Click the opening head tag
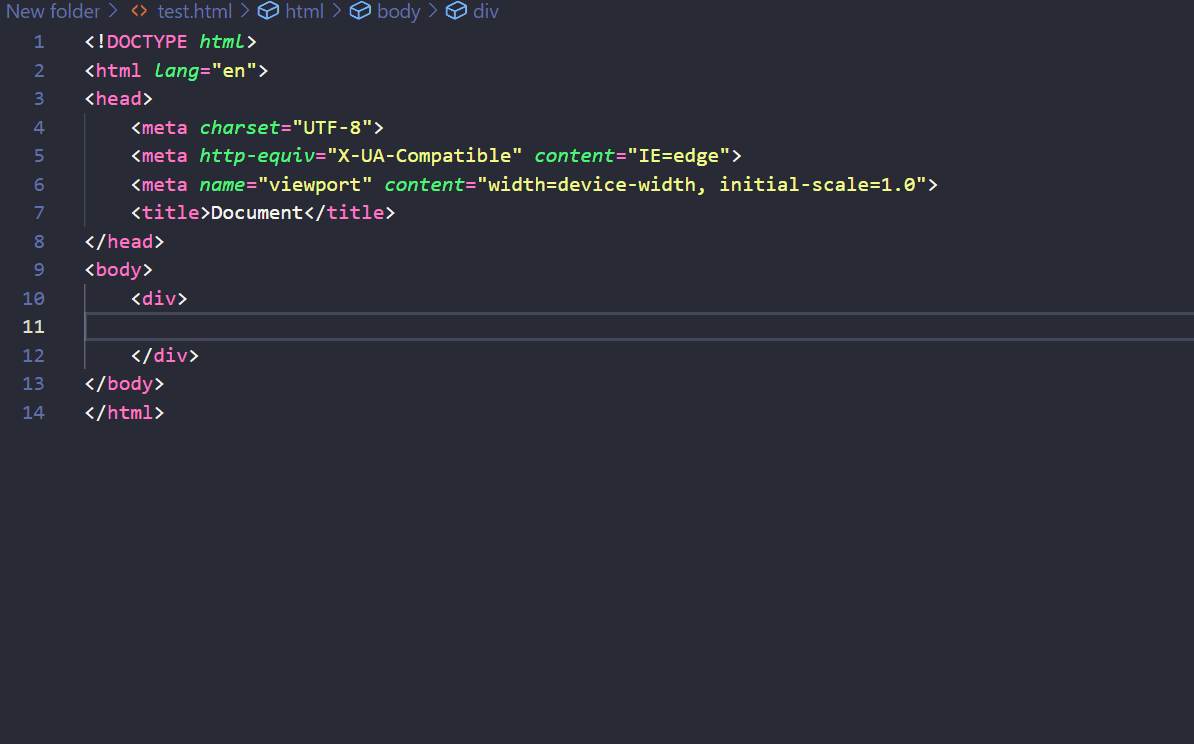Screen dimensions: 1194x744 point(119,99)
